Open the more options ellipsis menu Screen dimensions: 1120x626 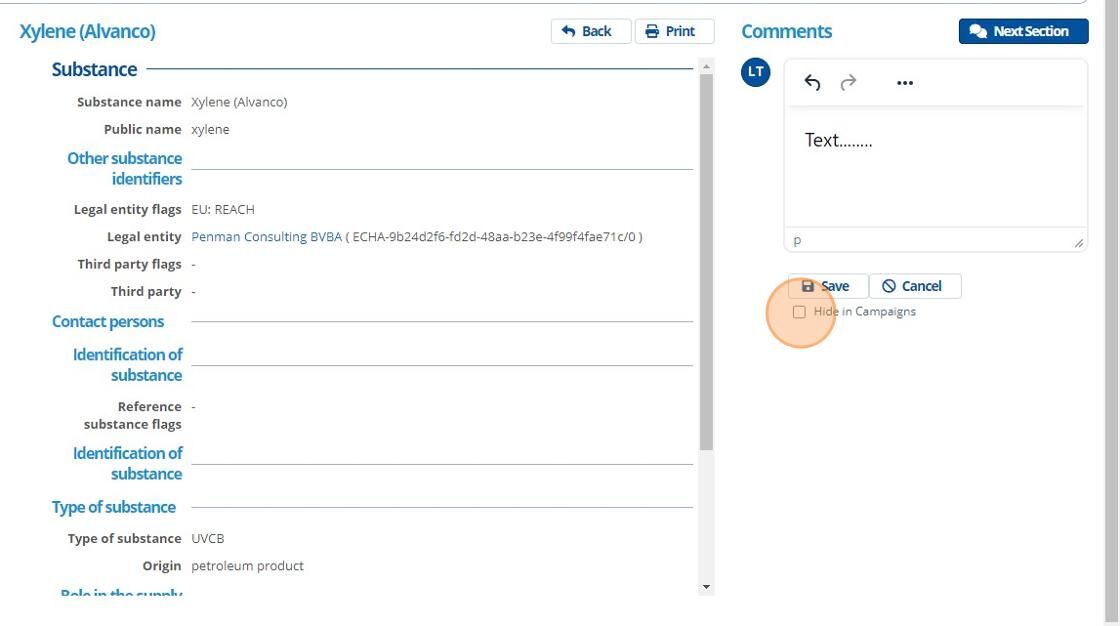click(x=905, y=83)
